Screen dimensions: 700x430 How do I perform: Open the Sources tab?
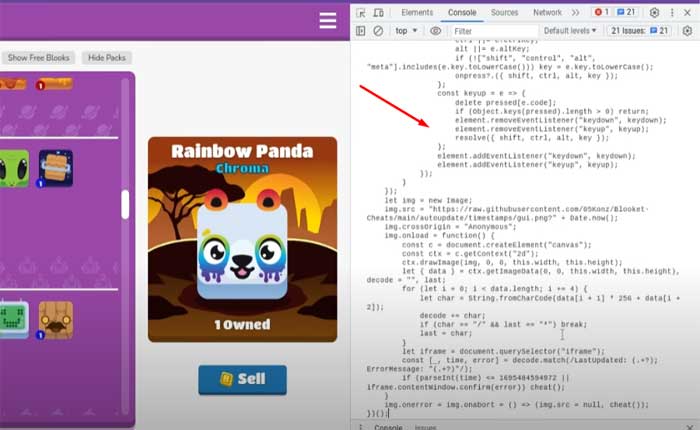[504, 13]
